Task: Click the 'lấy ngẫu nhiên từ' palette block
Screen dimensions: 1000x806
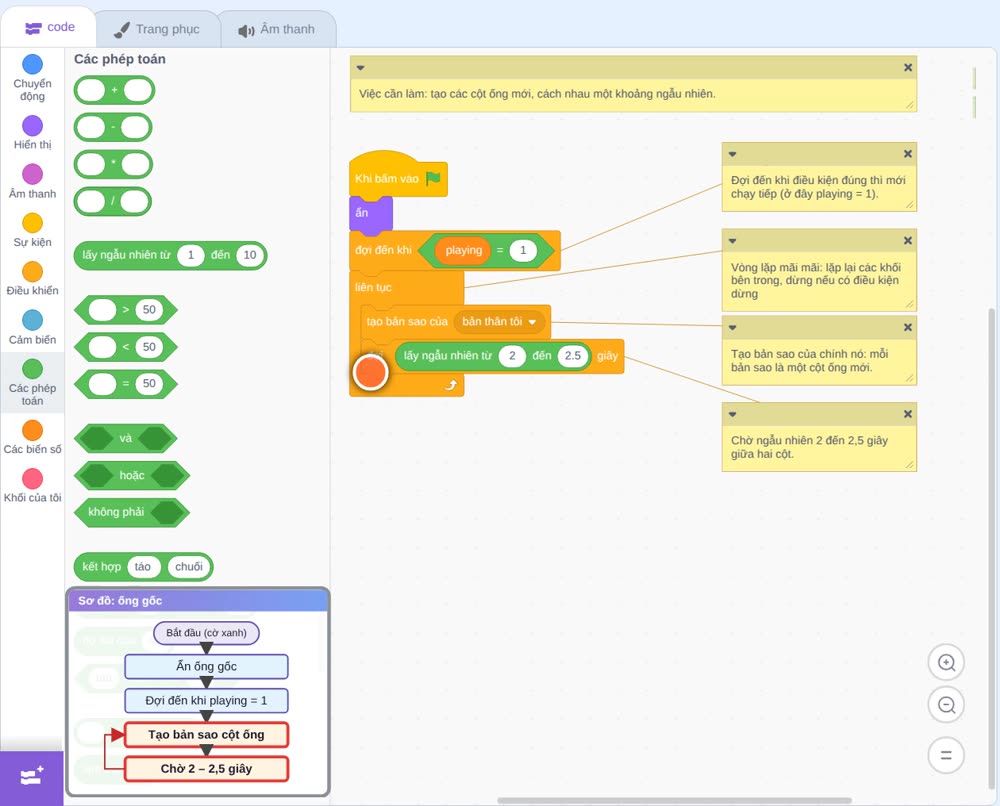Action: click(x=126, y=255)
